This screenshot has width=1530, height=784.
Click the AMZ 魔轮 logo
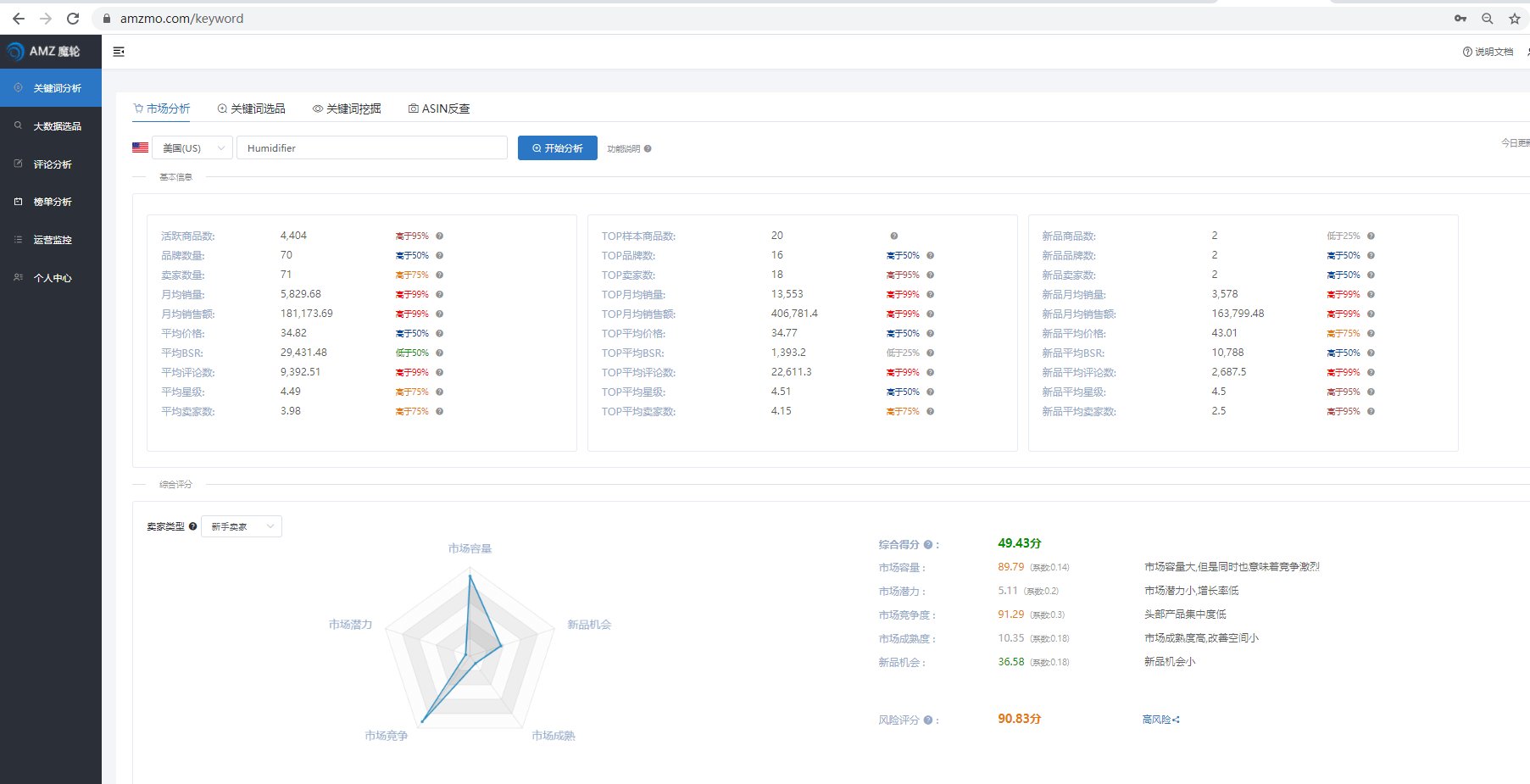coord(44,52)
